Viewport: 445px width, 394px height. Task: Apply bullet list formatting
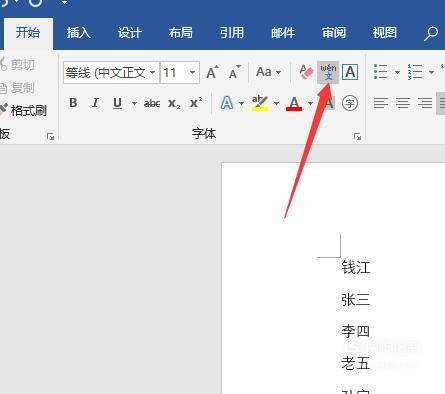pos(381,72)
